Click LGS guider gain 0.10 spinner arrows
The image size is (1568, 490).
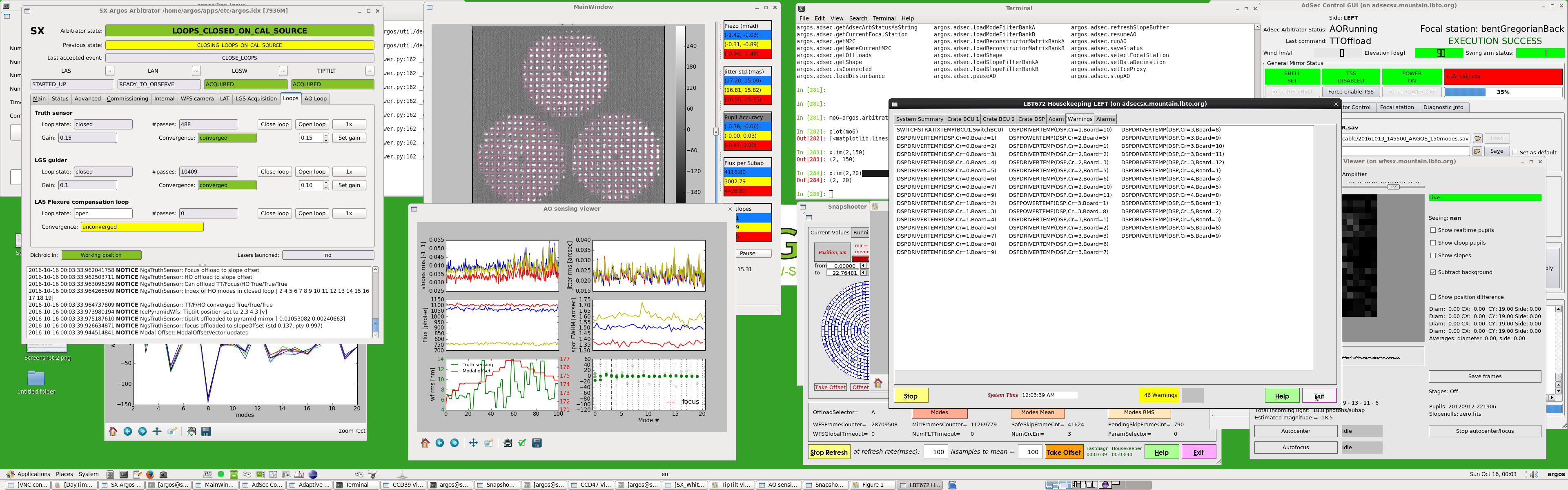pos(326,186)
